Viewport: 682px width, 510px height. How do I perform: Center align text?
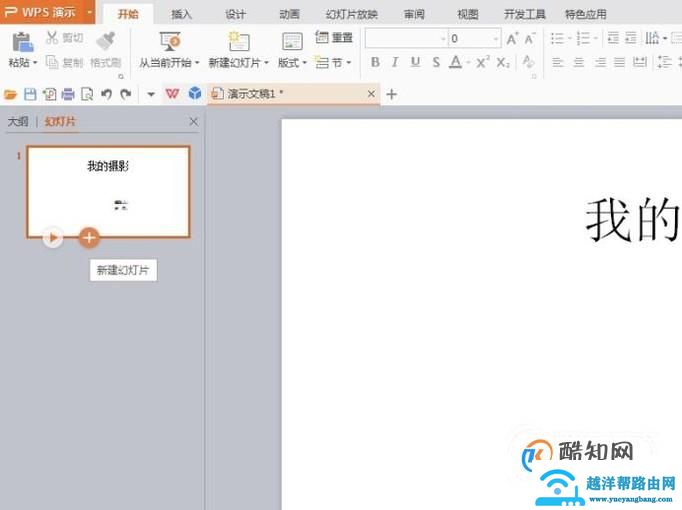coord(578,63)
